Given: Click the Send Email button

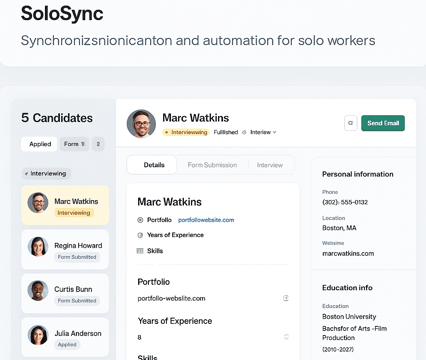Looking at the screenshot, I should click(383, 123).
